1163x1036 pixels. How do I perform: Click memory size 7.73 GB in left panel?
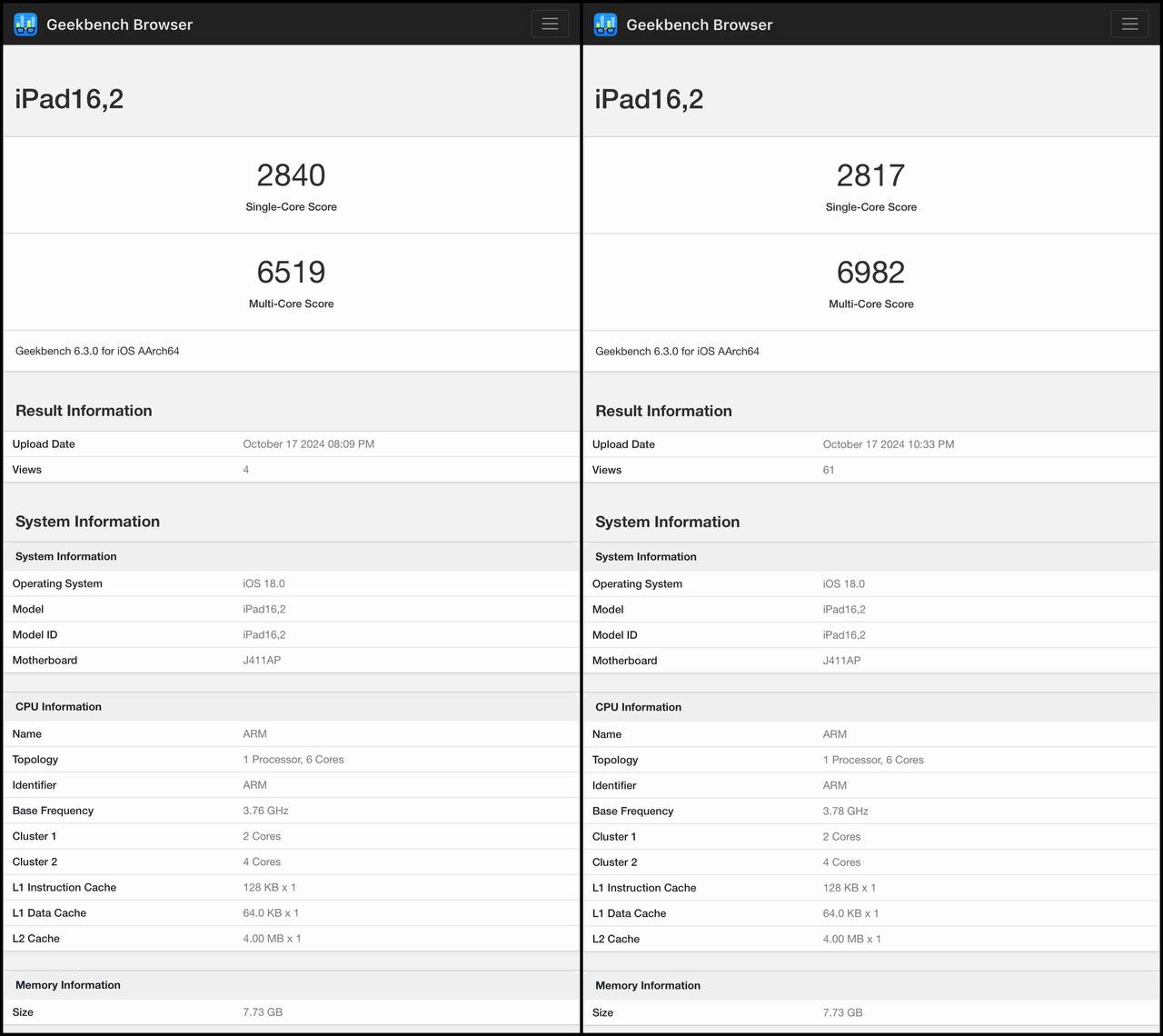point(263,1012)
